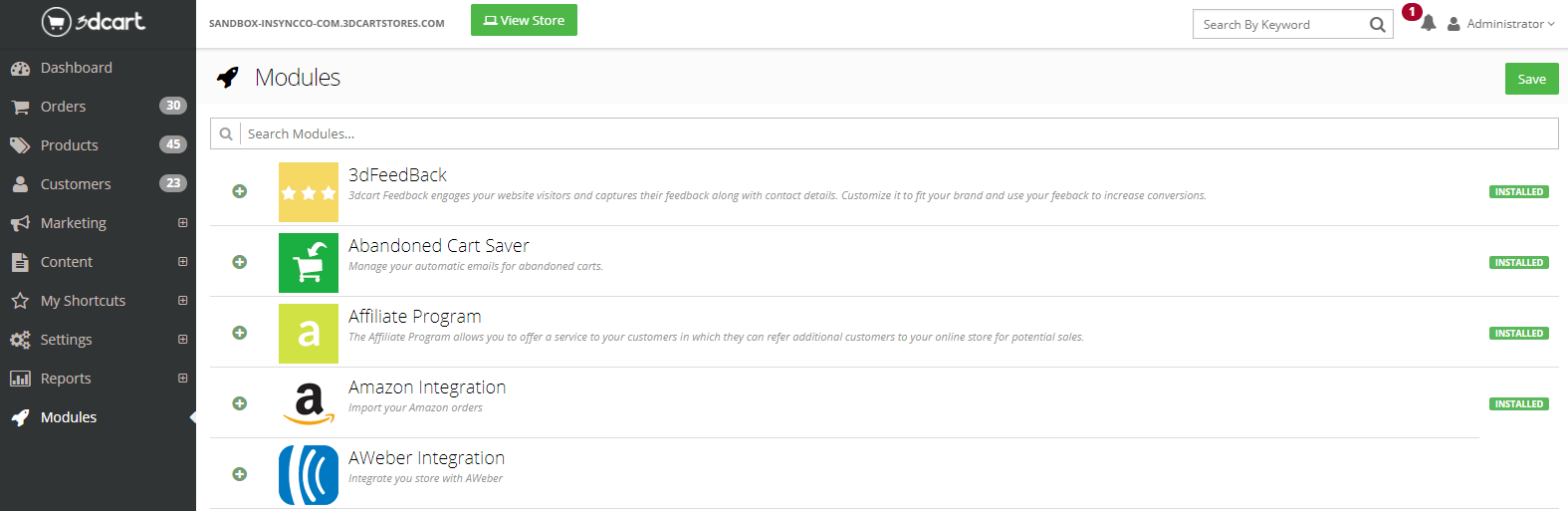Expand the Amazon Integration module row

point(240,403)
